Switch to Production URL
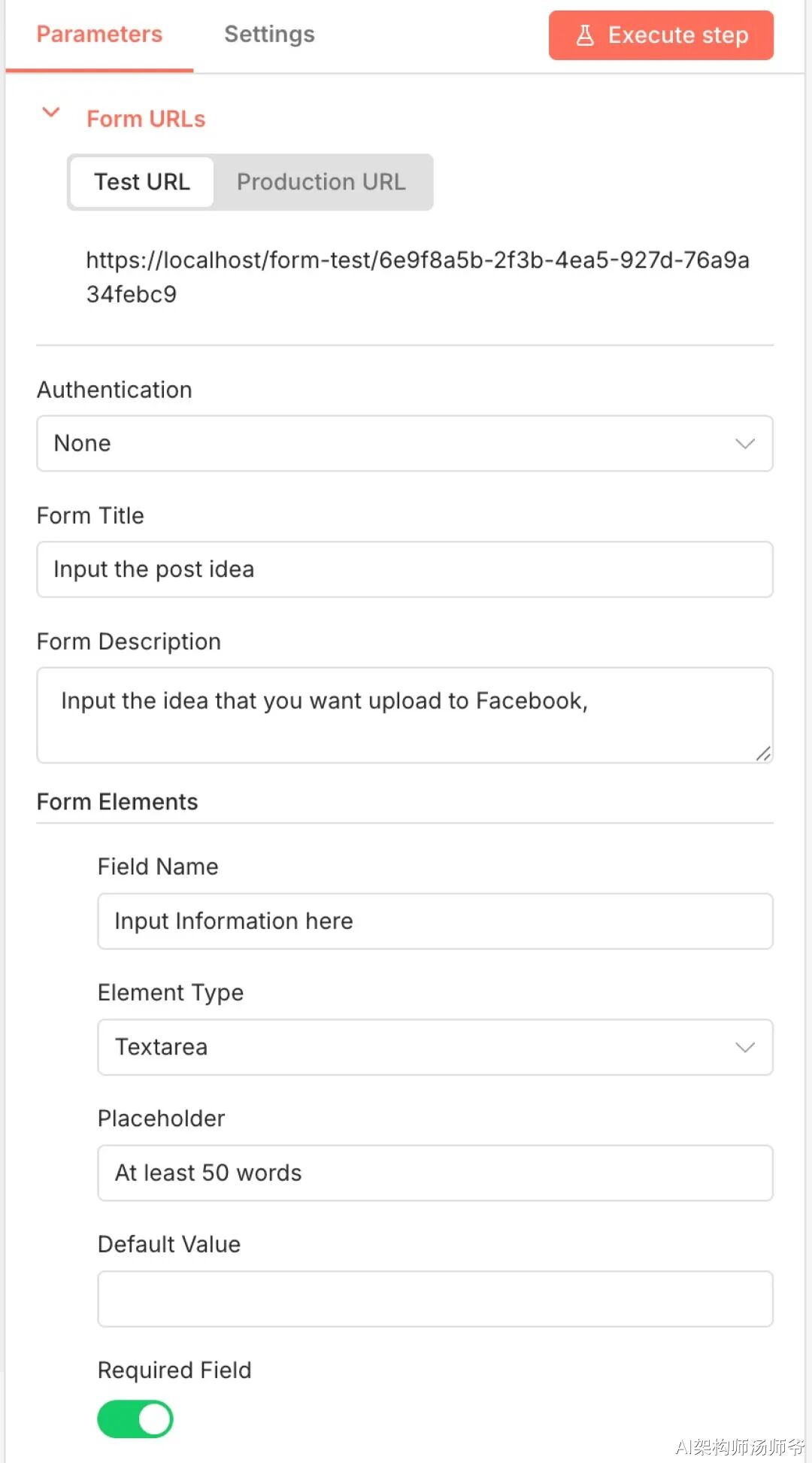Screen dimensions: 812x1463 [x=321, y=182]
